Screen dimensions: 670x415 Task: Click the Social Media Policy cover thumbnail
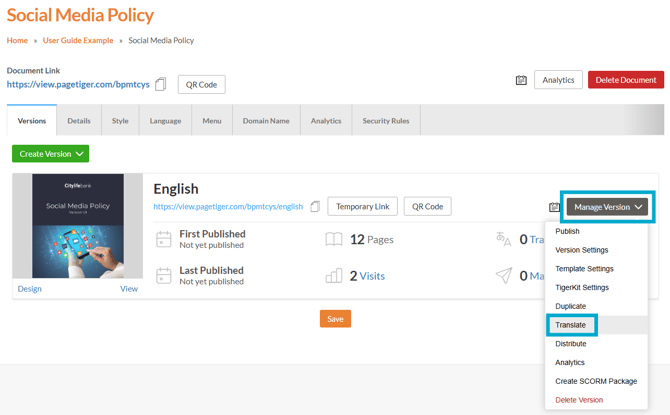coord(78,226)
